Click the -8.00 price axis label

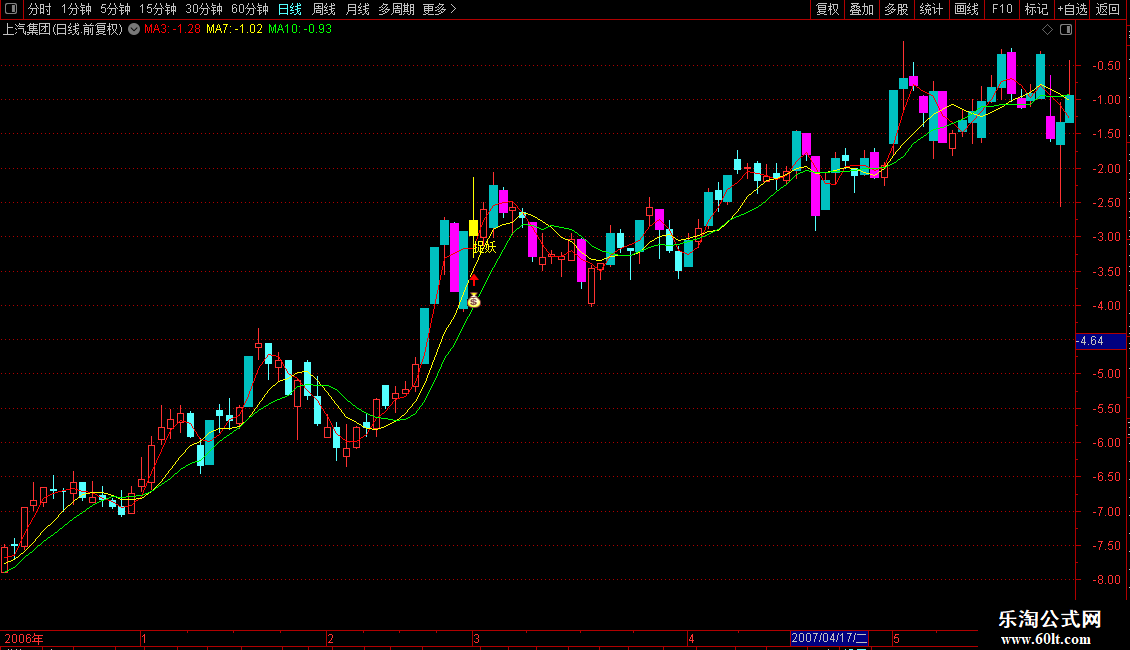pyautogui.click(x=1106, y=580)
